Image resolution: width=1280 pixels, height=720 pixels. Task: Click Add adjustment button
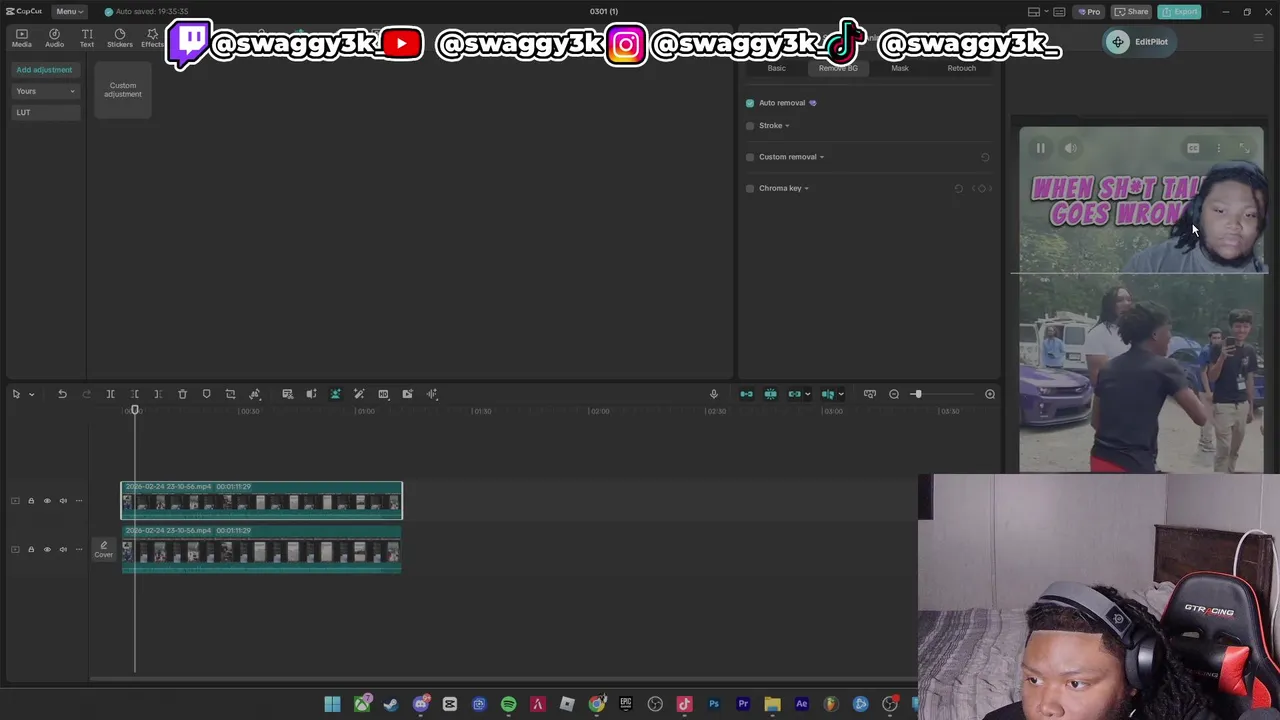click(44, 70)
